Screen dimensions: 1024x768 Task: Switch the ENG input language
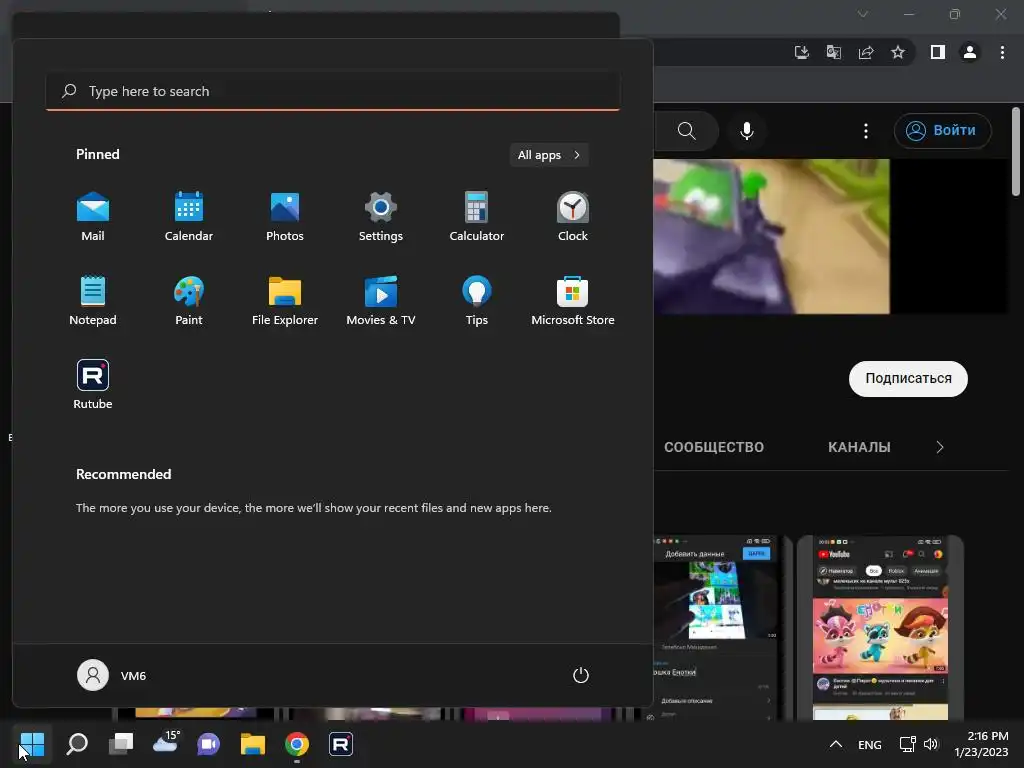point(869,744)
